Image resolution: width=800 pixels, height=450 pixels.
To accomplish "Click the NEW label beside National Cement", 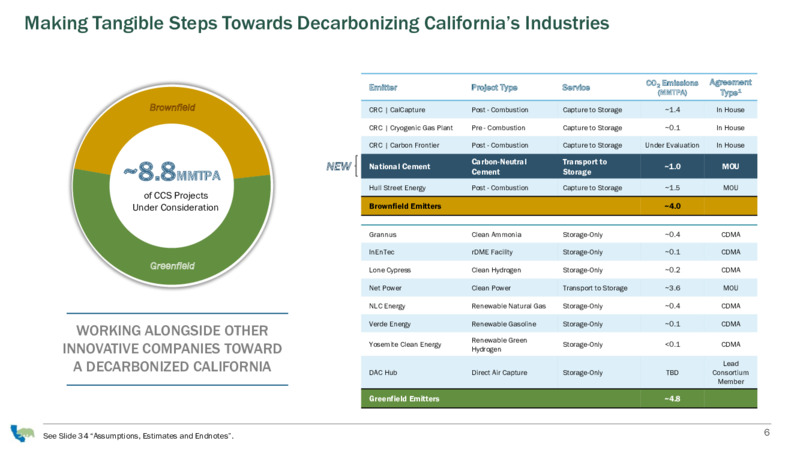I will pos(338,166).
